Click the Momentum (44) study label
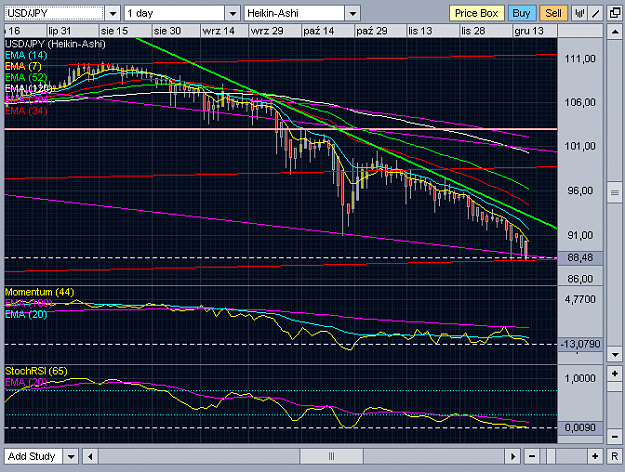Image resolution: width=625 pixels, height=472 pixels. [39, 292]
